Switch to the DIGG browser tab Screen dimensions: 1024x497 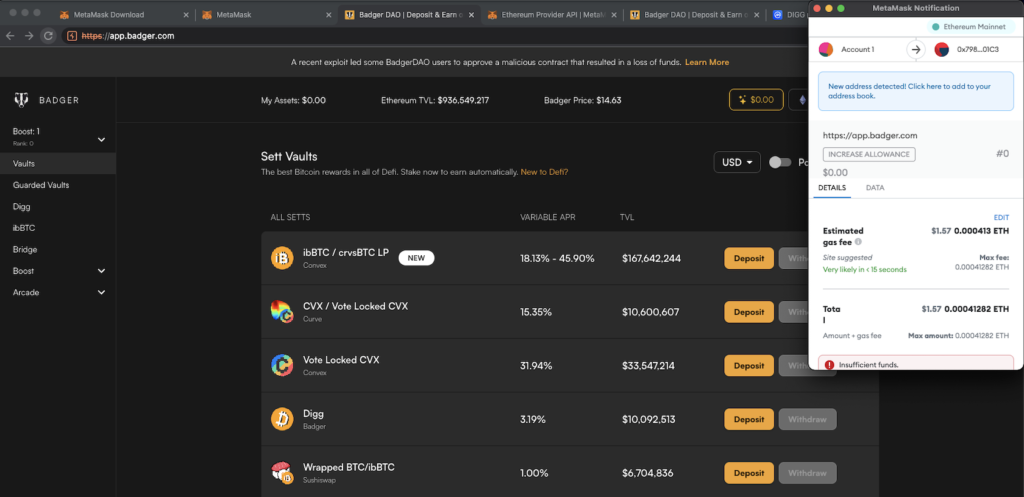[x=789, y=14]
